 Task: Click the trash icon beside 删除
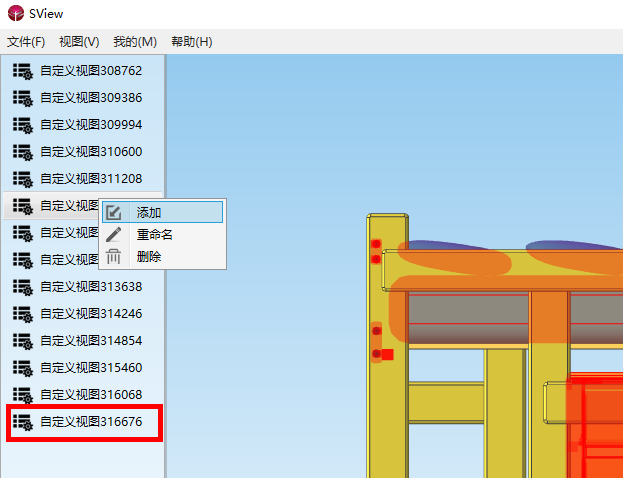[x=114, y=257]
